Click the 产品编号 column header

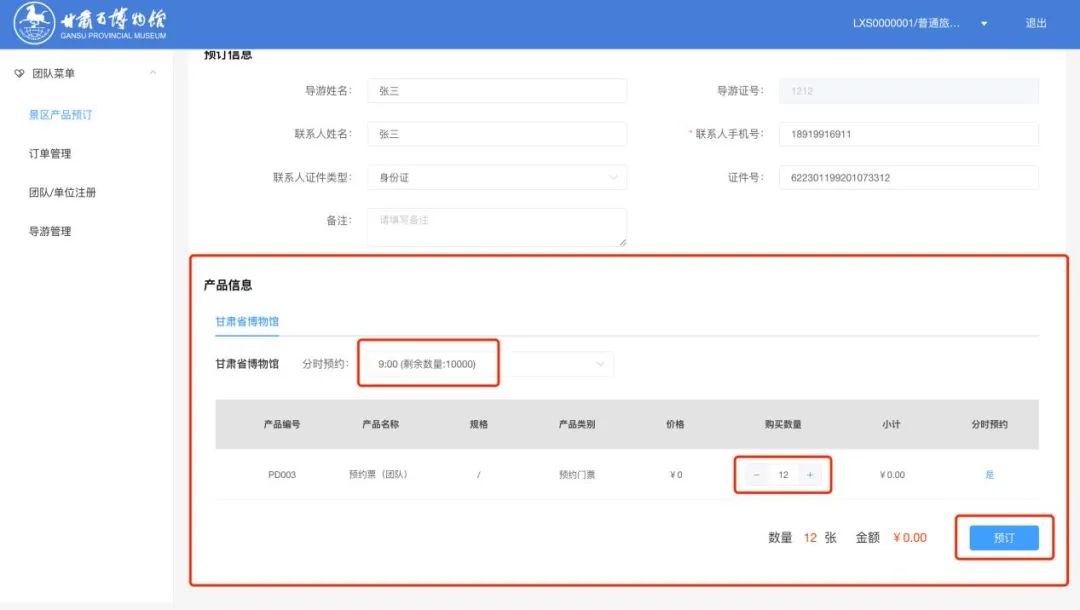point(282,424)
